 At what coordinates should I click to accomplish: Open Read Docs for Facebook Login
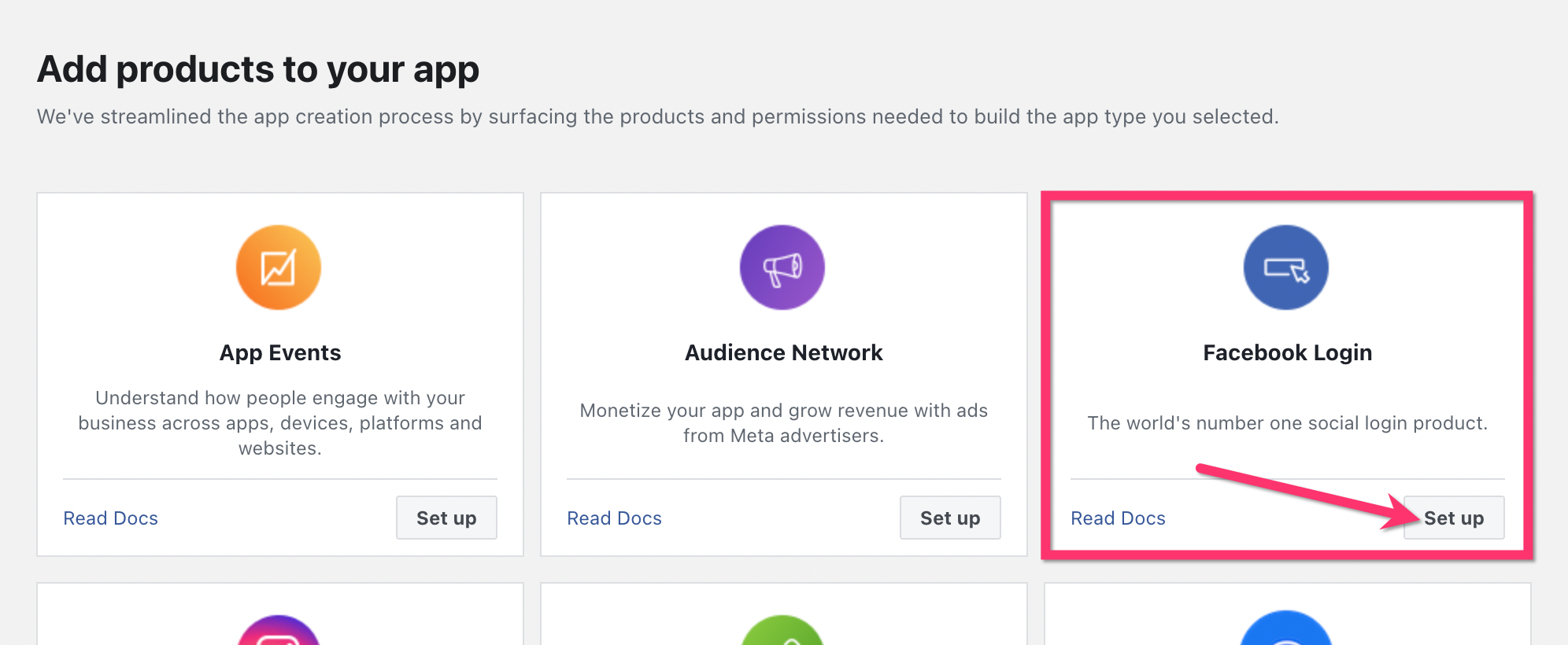point(1119,518)
